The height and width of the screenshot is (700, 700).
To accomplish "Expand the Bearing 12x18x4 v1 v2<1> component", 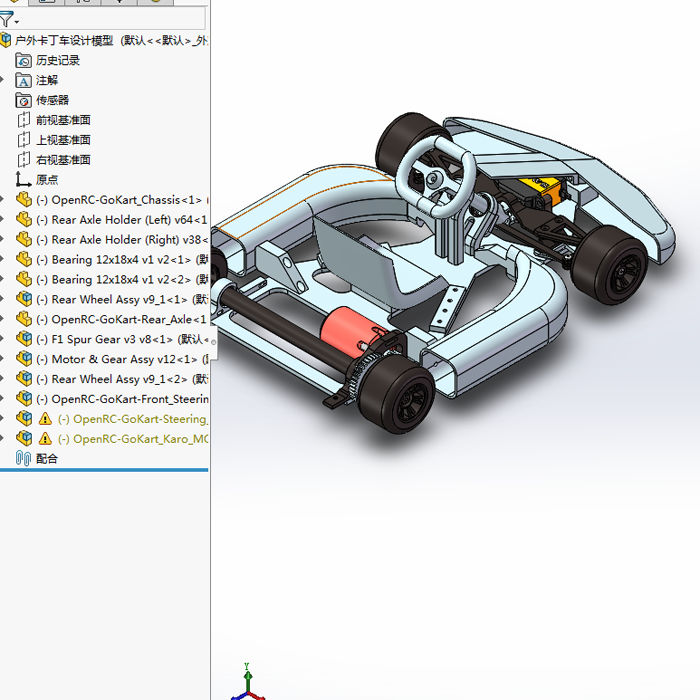I will point(2,259).
